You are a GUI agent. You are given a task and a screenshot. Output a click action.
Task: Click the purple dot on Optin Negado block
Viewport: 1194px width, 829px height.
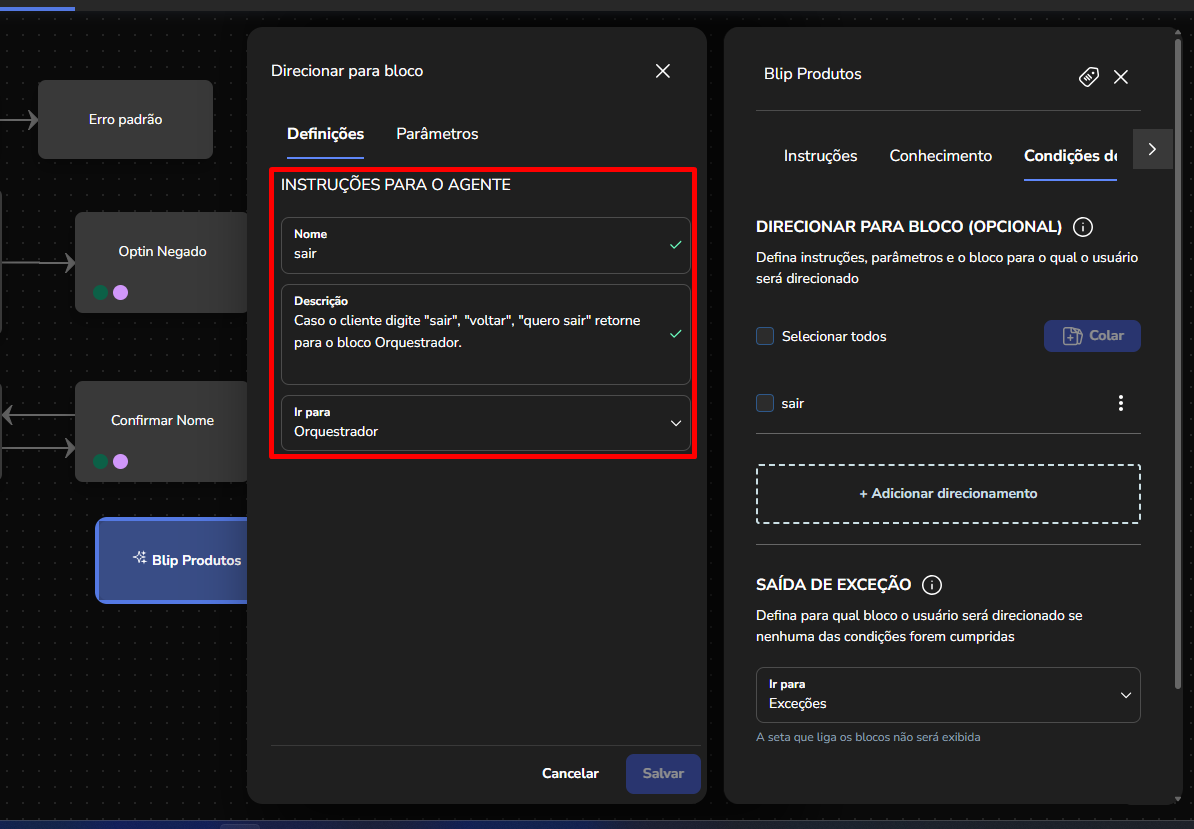coord(121,293)
